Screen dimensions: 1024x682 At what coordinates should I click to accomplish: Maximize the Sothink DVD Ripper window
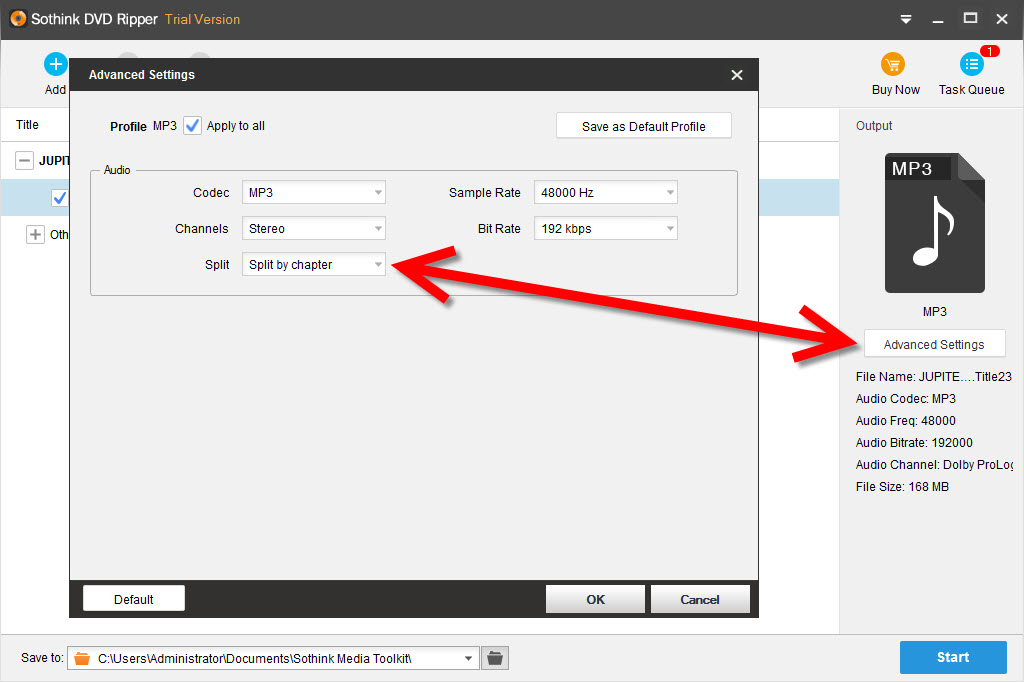click(x=970, y=19)
